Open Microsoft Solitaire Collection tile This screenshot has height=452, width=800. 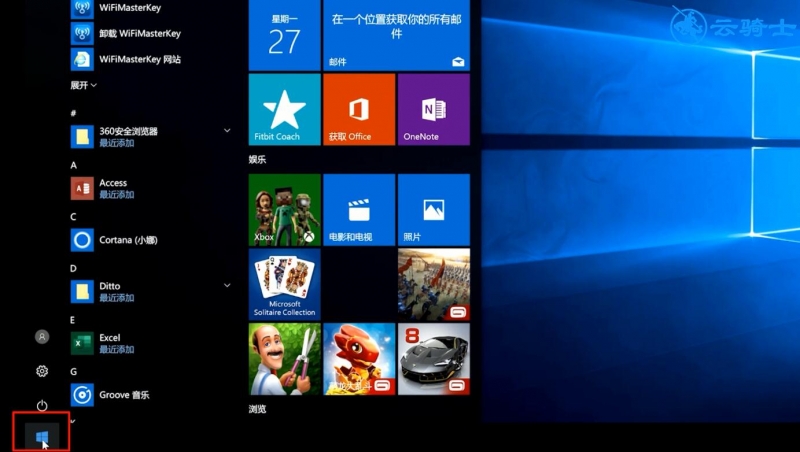tap(285, 285)
